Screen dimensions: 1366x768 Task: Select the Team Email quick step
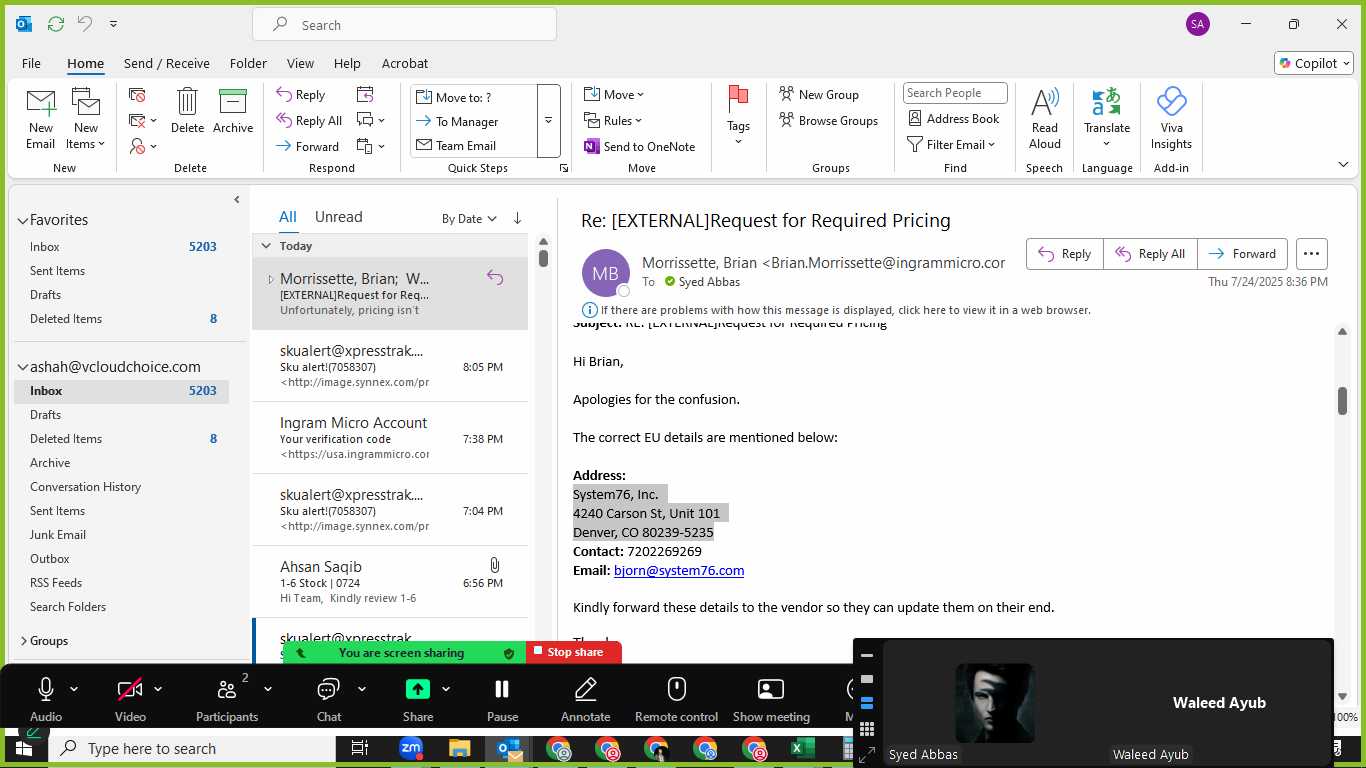[x=466, y=145]
